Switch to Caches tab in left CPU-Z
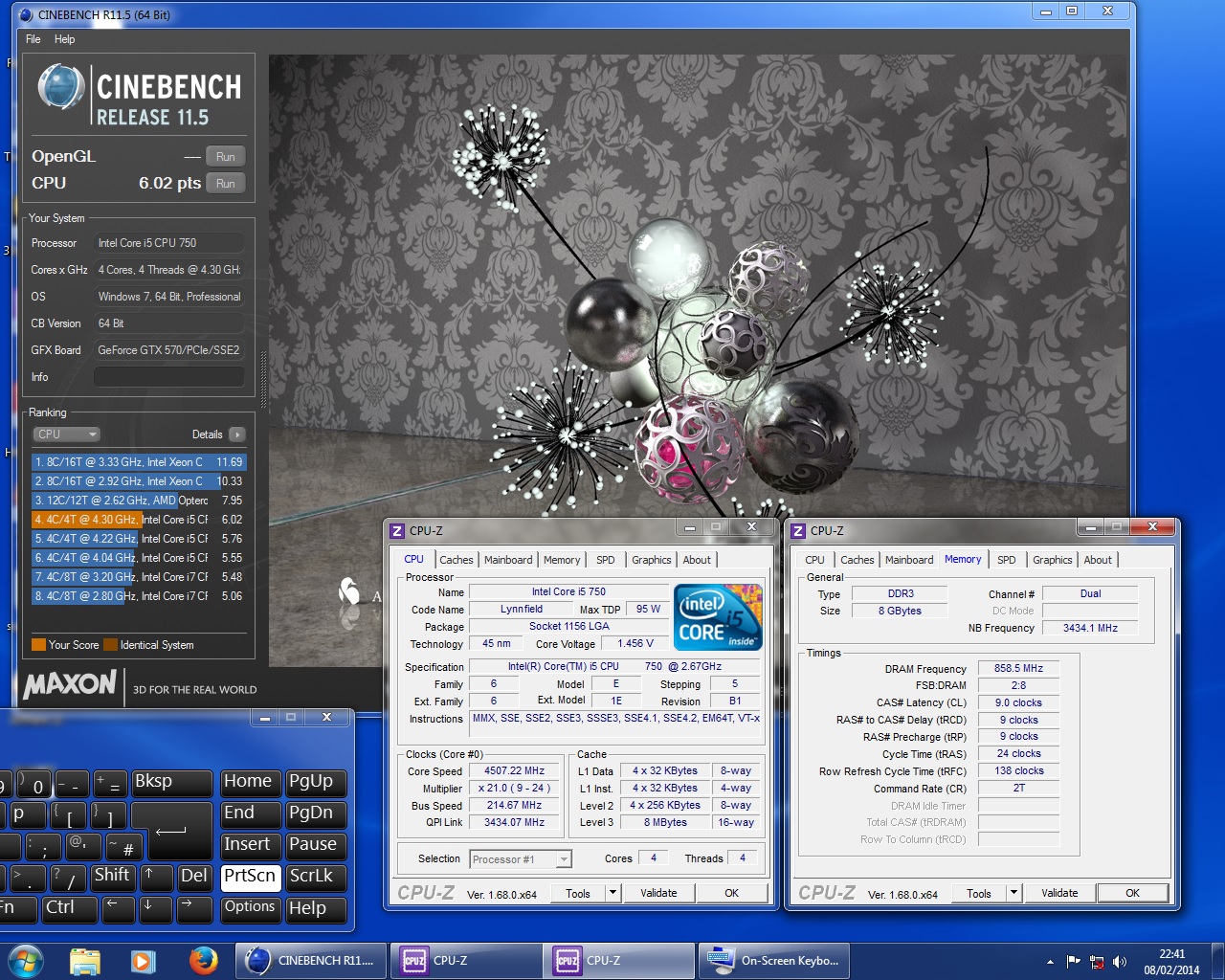Image resolution: width=1225 pixels, height=980 pixels. click(457, 560)
